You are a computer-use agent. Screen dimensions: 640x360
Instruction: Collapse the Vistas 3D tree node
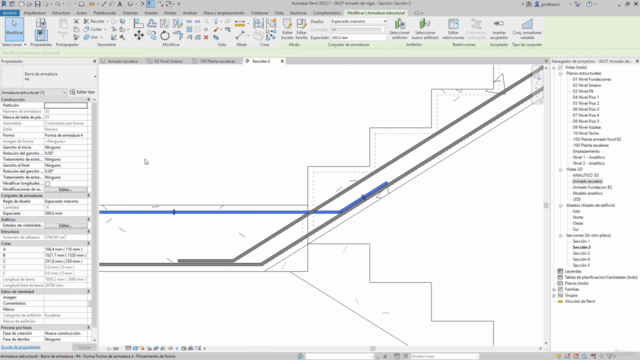pos(560,169)
